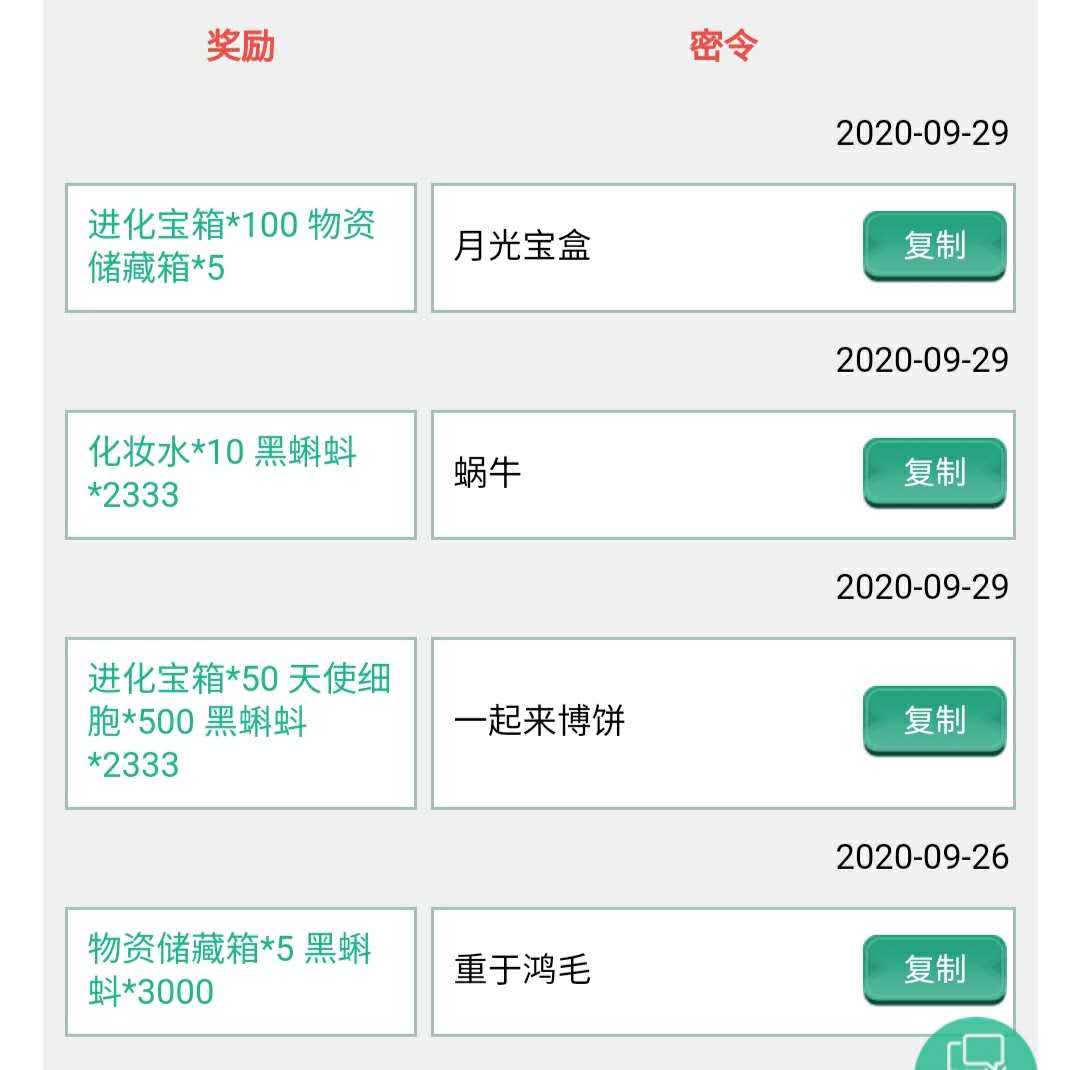Select the 月光宝盒 code text
1080x1070 pixels.
click(x=522, y=246)
